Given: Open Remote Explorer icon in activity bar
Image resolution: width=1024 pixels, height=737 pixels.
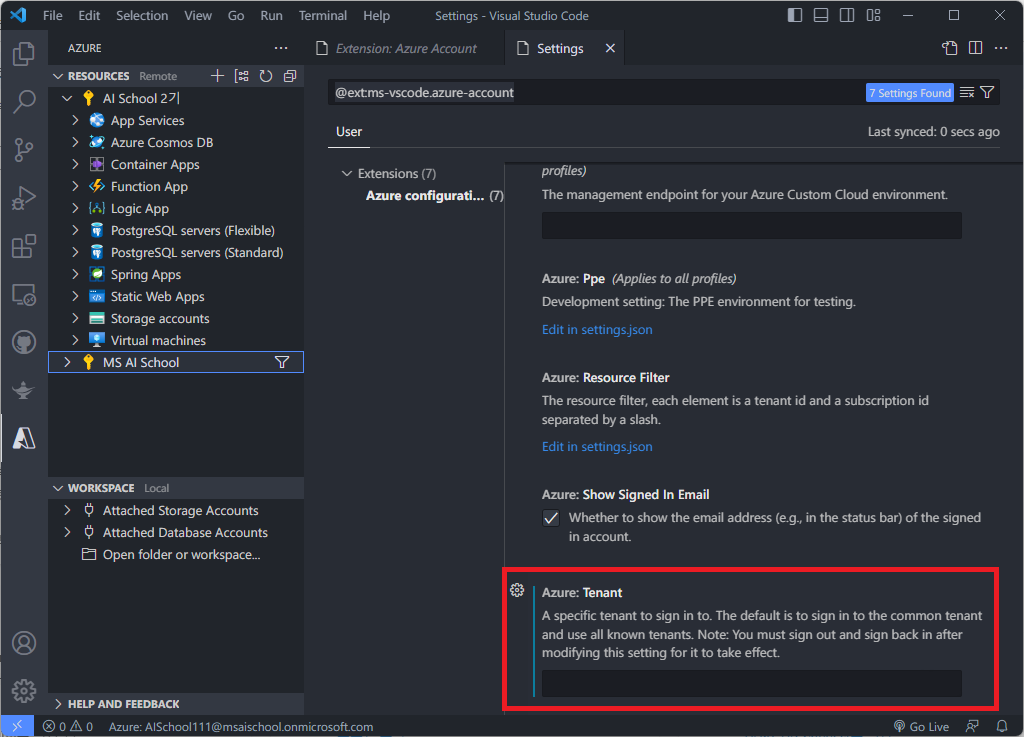Looking at the screenshot, I should point(24,295).
